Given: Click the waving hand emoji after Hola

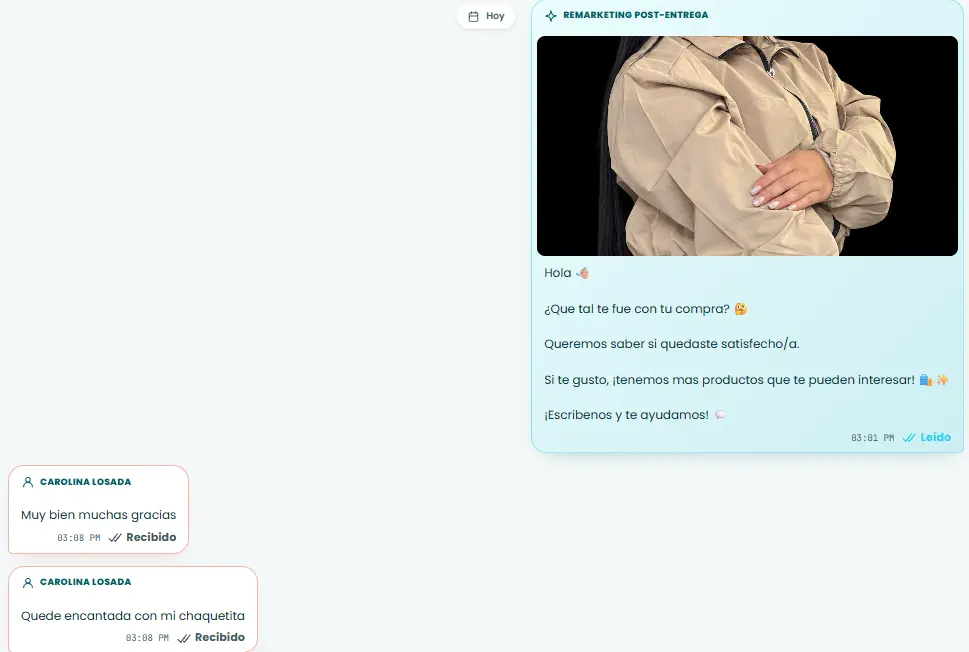Looking at the screenshot, I should point(582,273).
